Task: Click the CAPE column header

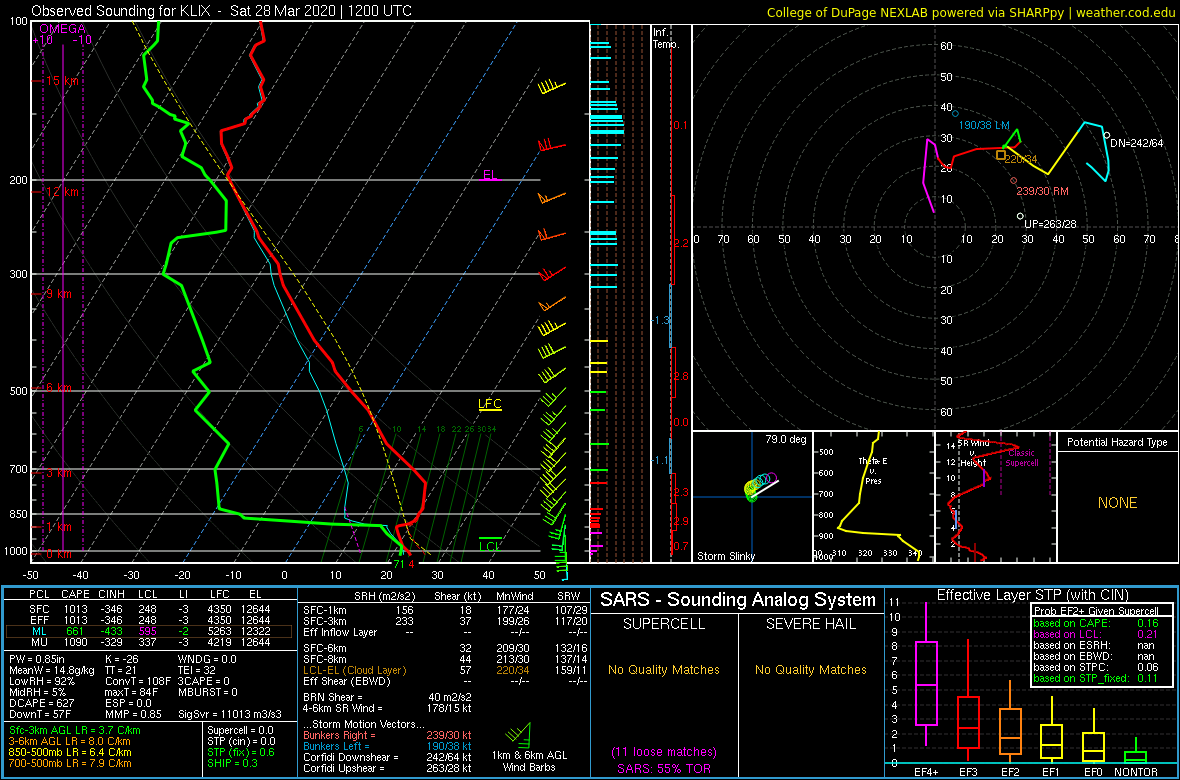Action: point(75,594)
